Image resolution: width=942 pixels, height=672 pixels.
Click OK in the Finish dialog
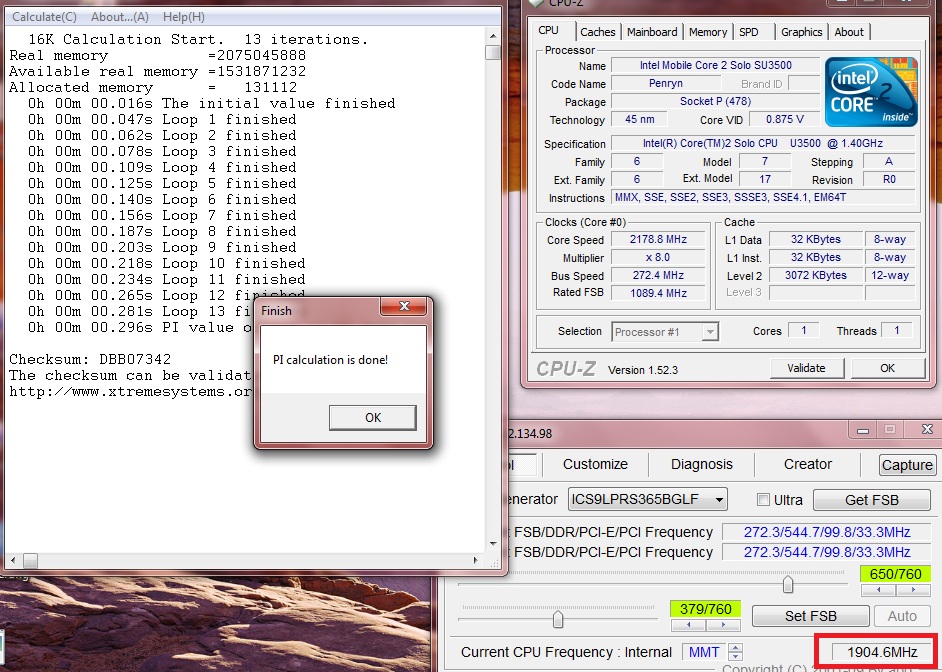point(372,417)
